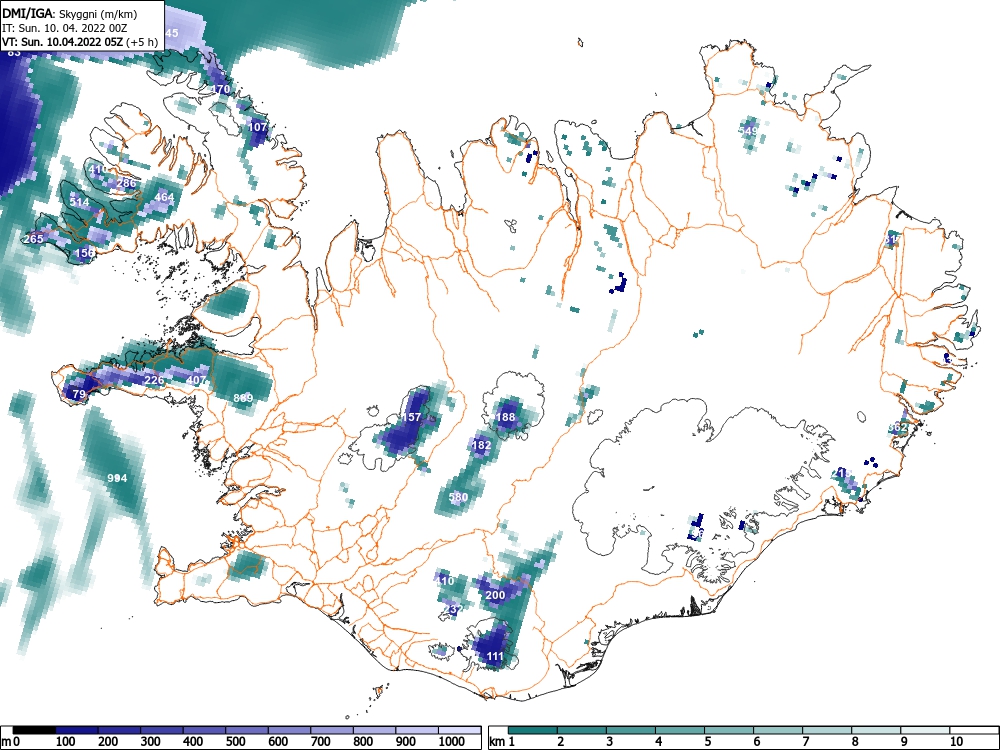Click the 464 visibility value on the map
This screenshot has width=1000, height=750.
coord(165,197)
